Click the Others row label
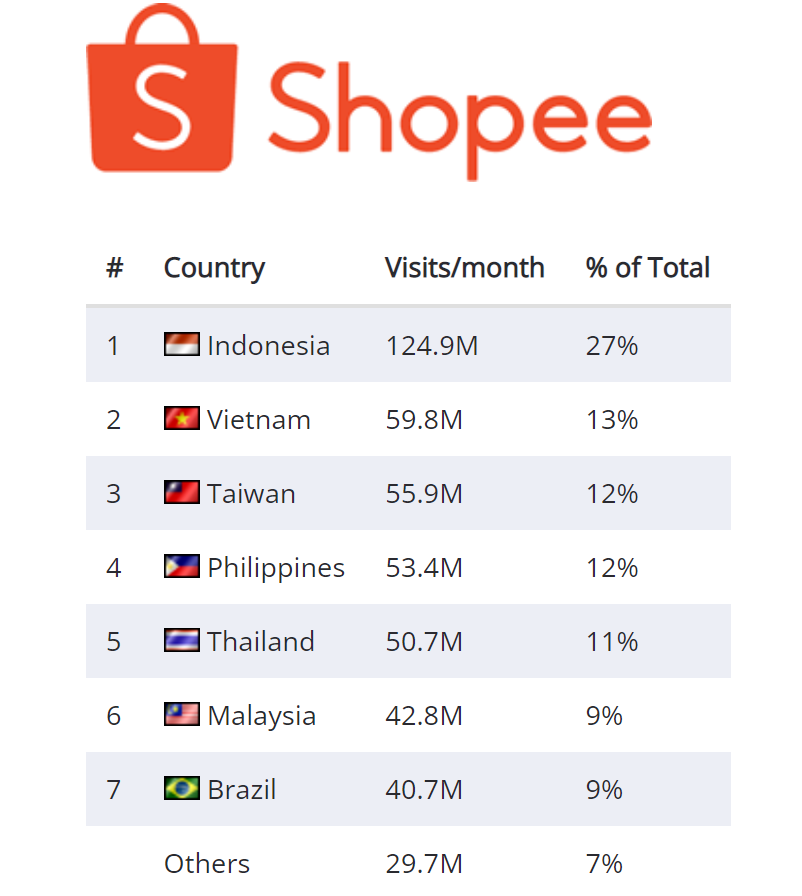The width and height of the screenshot is (802, 896). tap(207, 863)
